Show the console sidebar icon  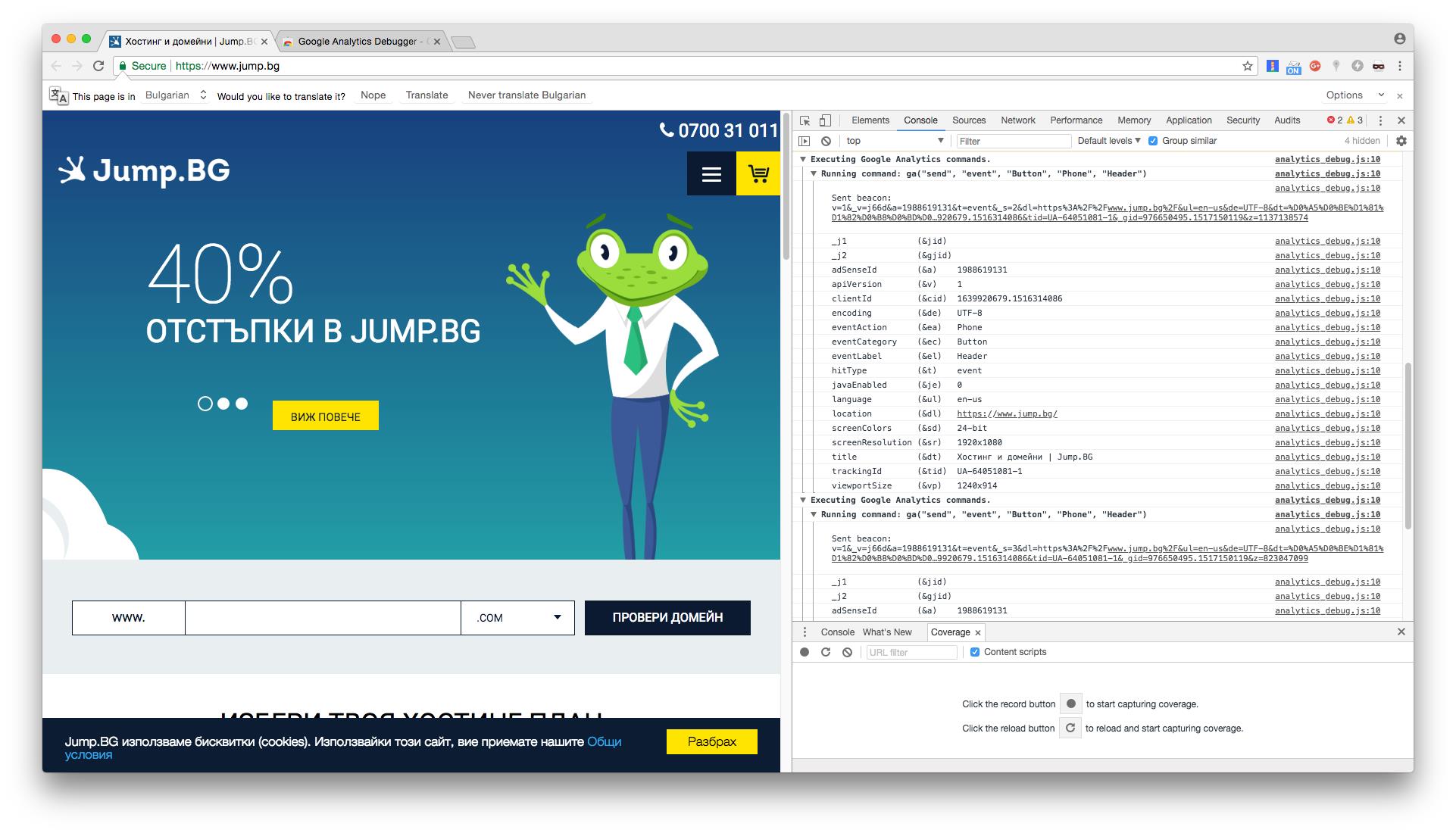point(805,141)
